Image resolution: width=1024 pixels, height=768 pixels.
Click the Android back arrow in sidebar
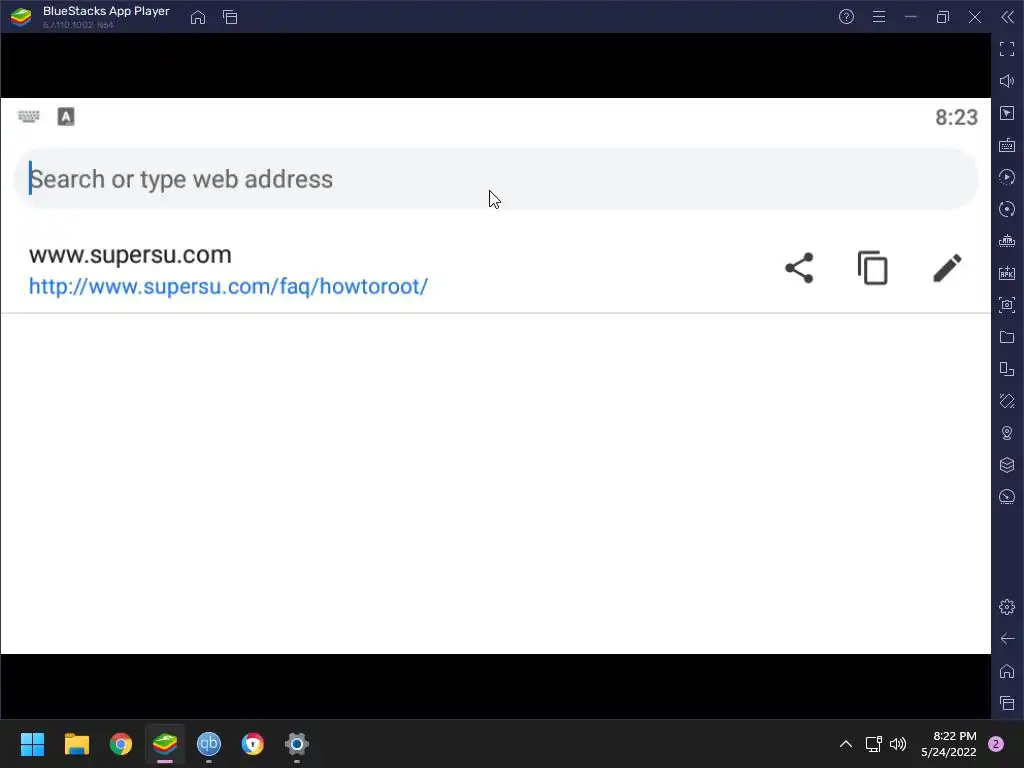1007,639
